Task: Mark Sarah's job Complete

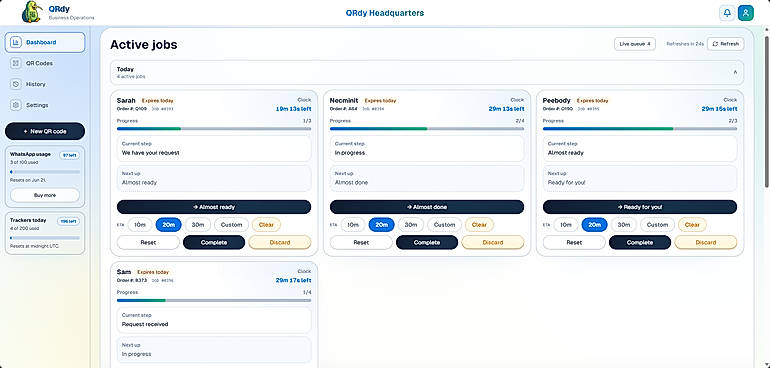Action: pos(214,242)
